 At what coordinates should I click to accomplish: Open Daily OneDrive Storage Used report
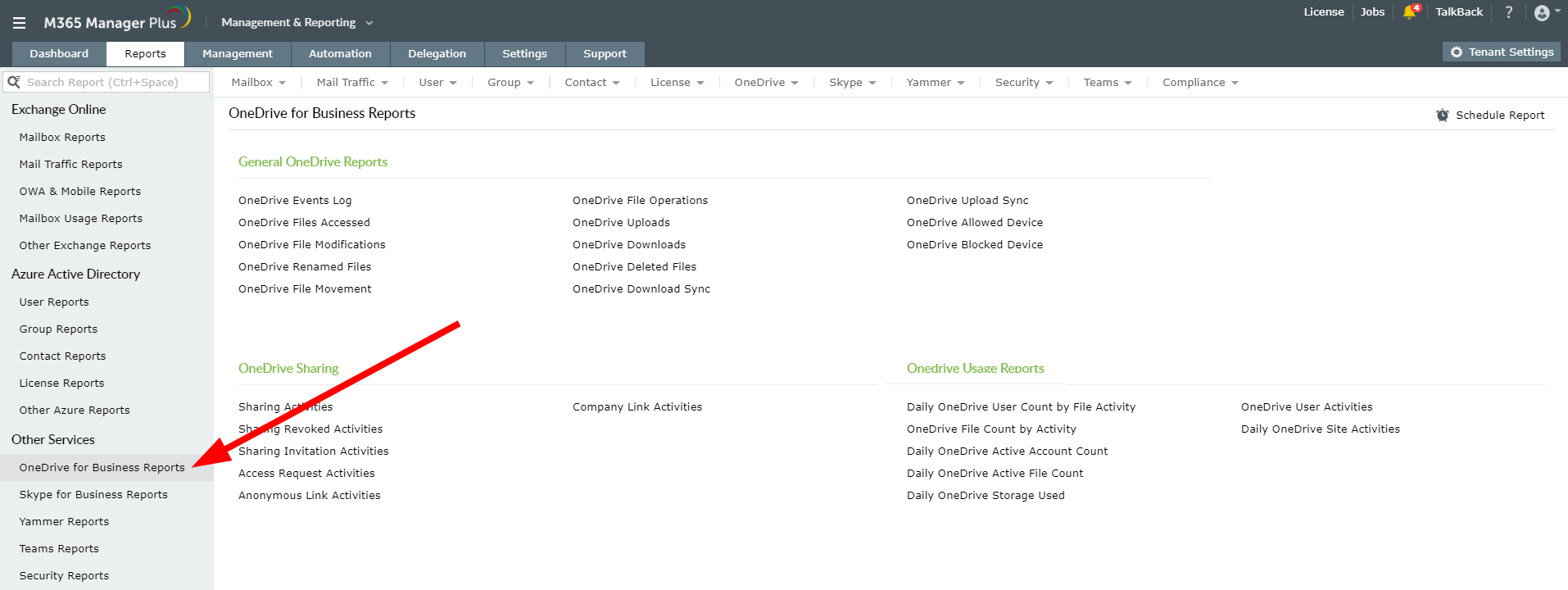[986, 495]
